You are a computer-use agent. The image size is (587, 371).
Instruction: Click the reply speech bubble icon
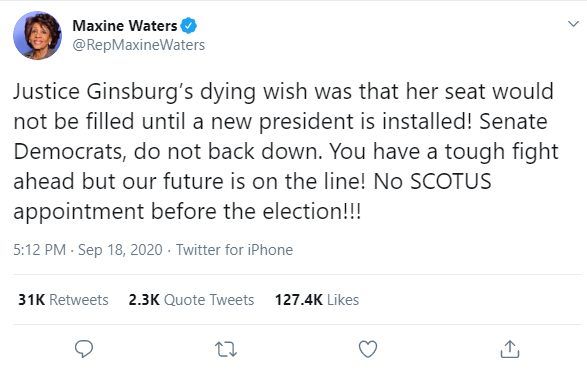(x=84, y=349)
